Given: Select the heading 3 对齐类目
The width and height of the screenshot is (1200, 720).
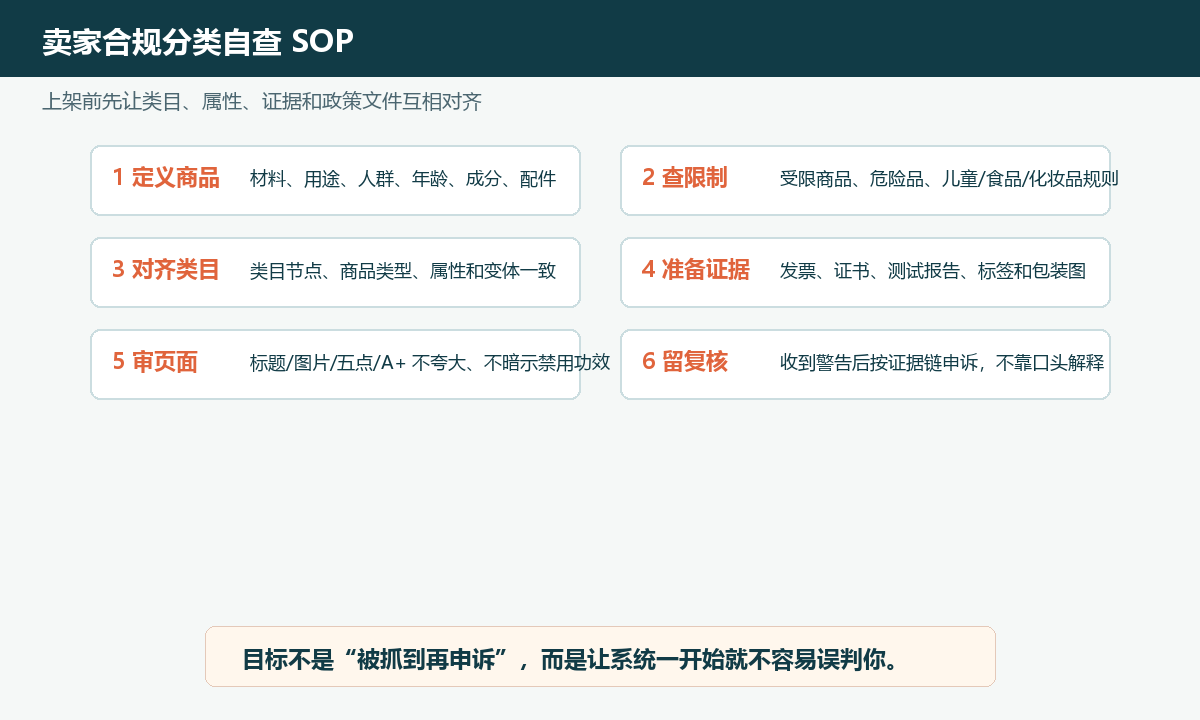Looking at the screenshot, I should click(166, 270).
